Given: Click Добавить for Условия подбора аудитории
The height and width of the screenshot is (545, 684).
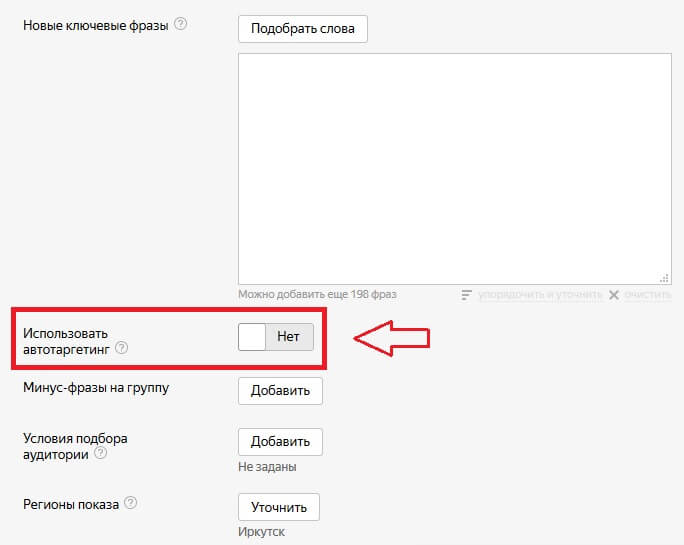Looking at the screenshot, I should [280, 442].
